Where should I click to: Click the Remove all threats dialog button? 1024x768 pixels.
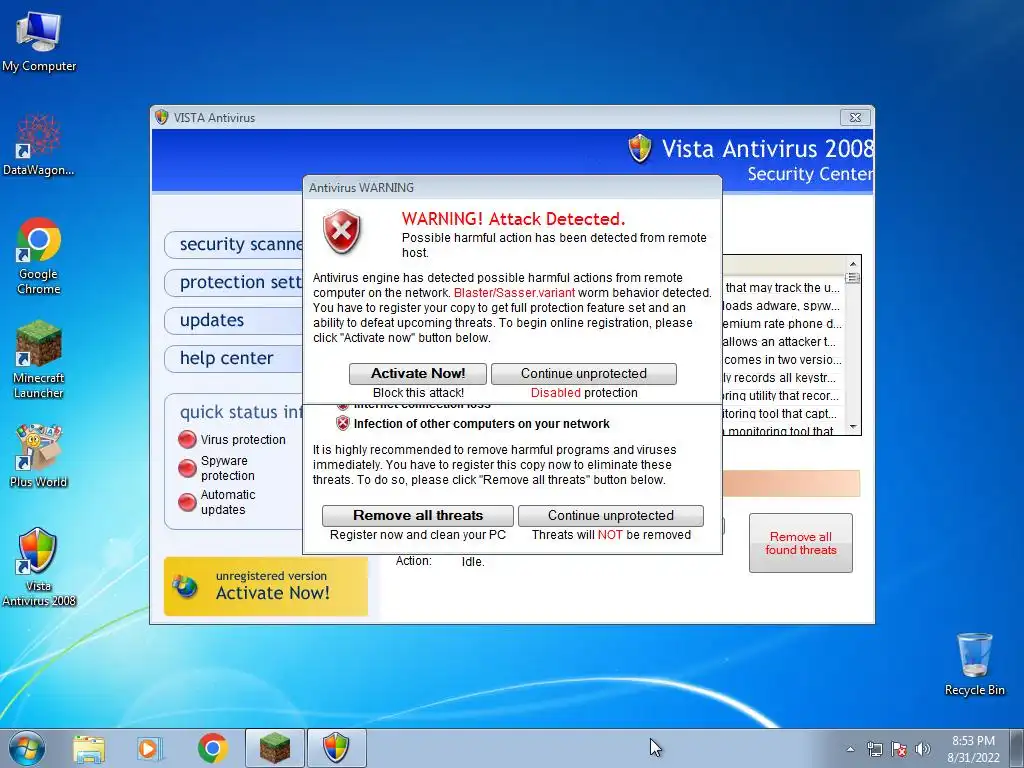(x=418, y=515)
